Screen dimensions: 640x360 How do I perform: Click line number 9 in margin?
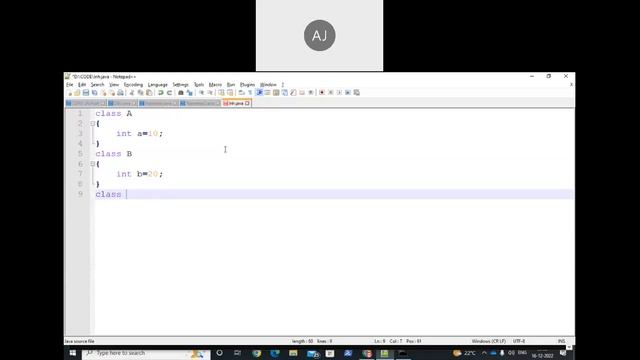click(x=80, y=194)
